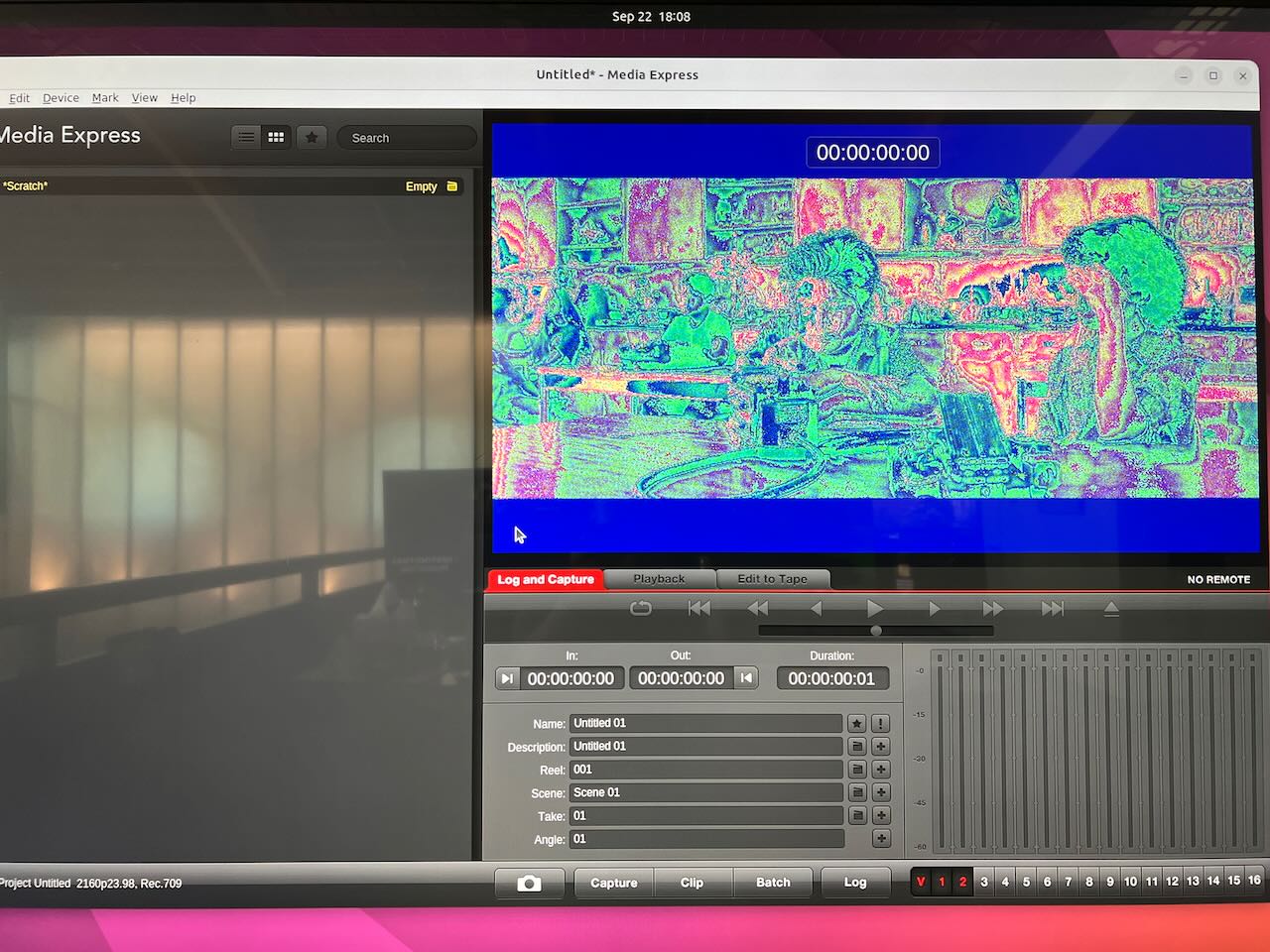Click the Reel field 001
1270x952 pixels.
click(x=705, y=770)
